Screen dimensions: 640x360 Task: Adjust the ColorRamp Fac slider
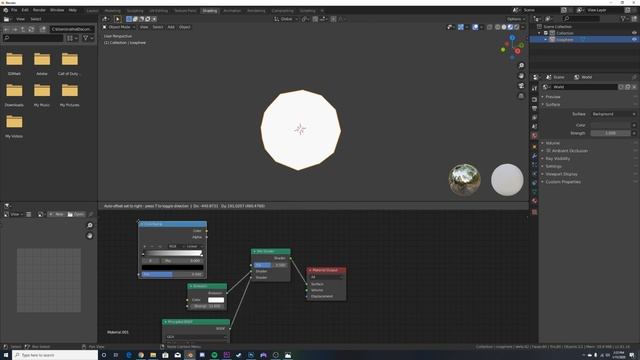point(172,274)
